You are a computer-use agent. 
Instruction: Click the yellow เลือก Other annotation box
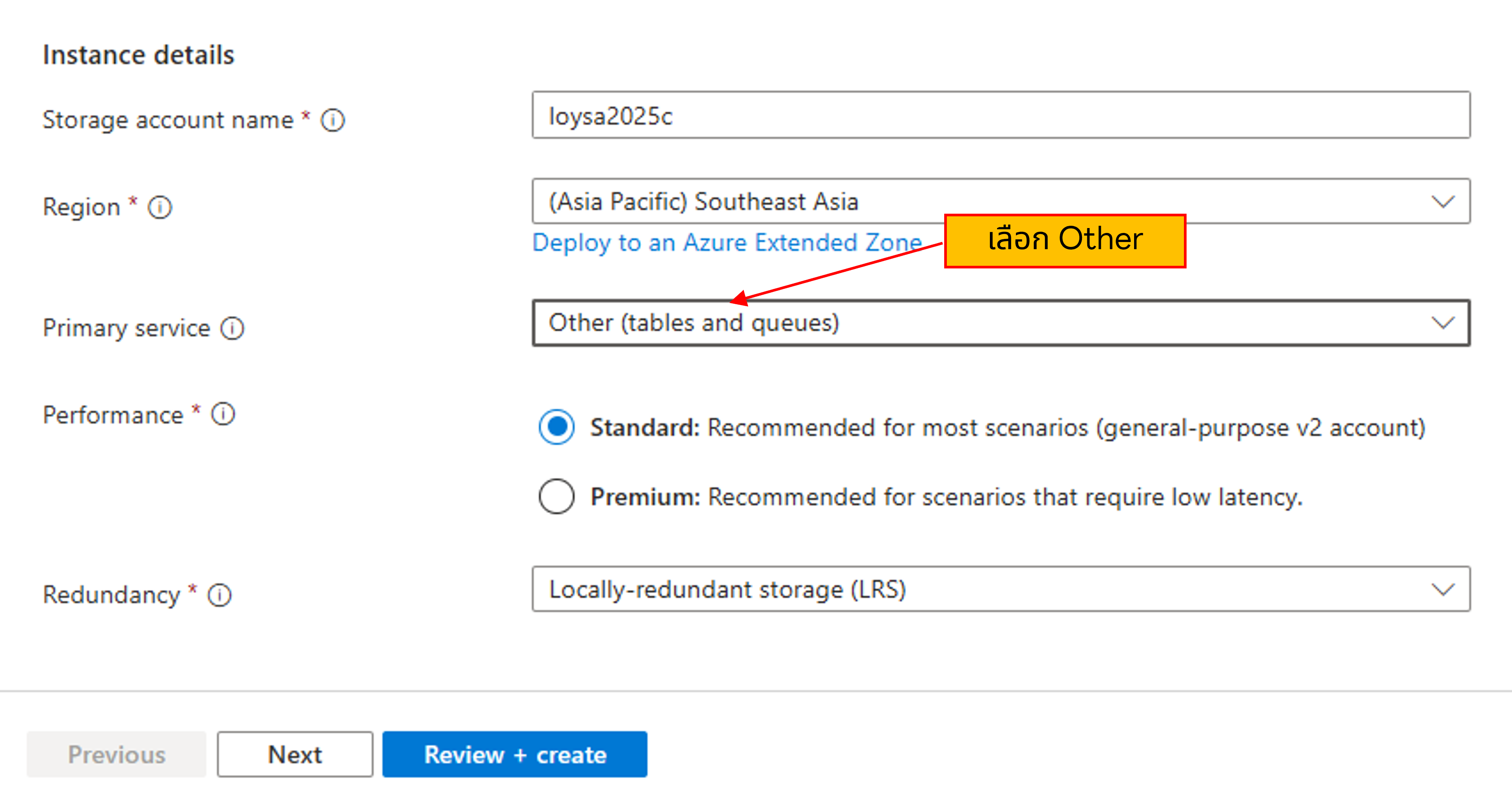[x=1065, y=240]
